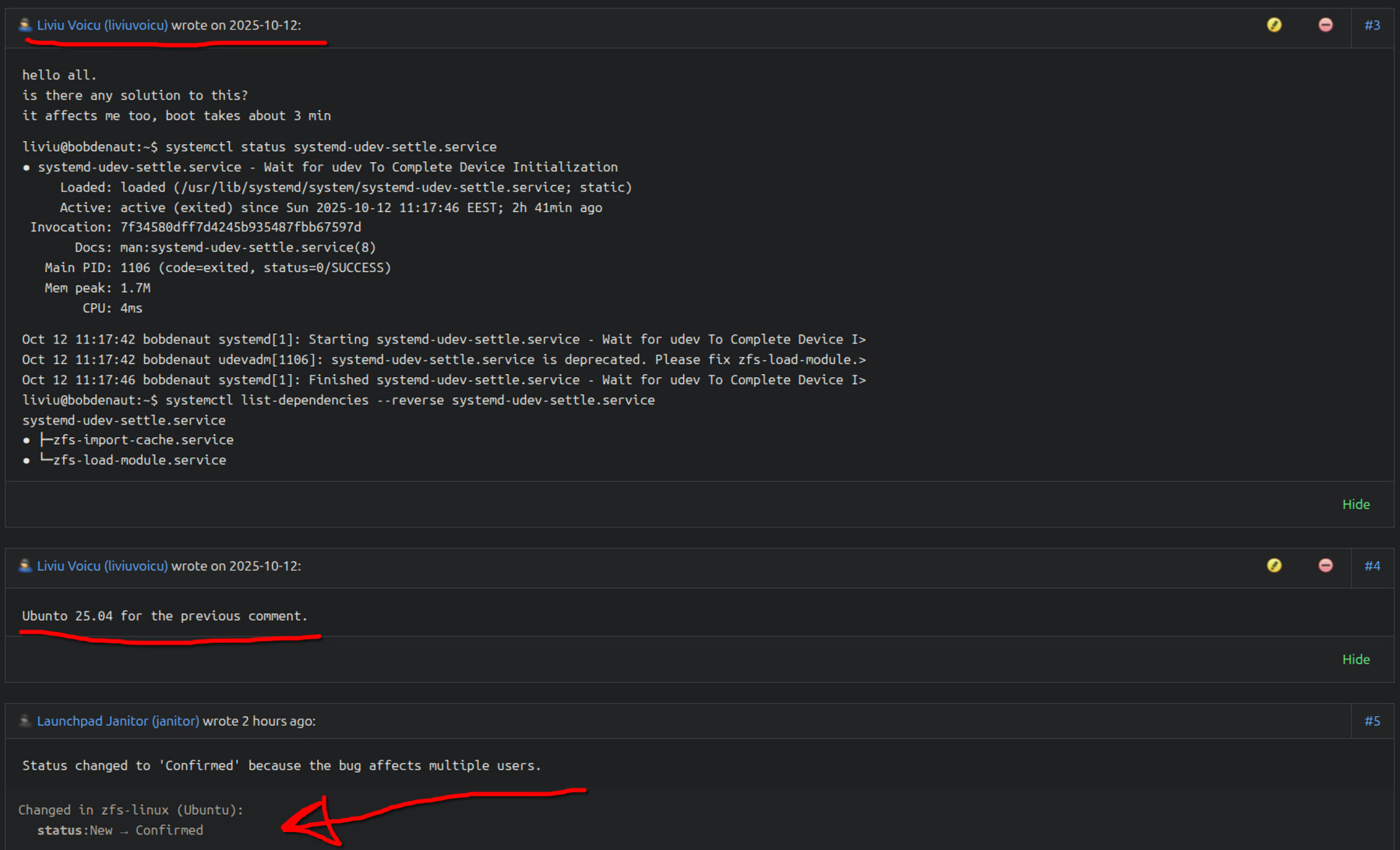Hide comment #4 using its Hide link
The image size is (1400, 850).
1356,659
